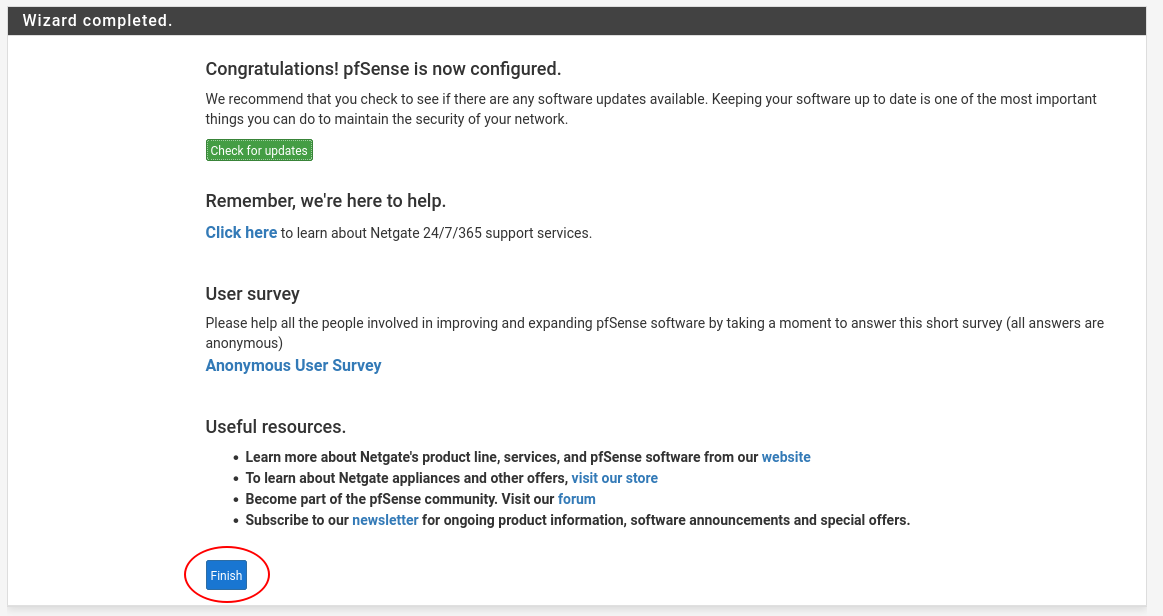Image resolution: width=1163 pixels, height=616 pixels.
Task: Click 'Learn more about Netgate's product line' text
Action: click(500, 457)
